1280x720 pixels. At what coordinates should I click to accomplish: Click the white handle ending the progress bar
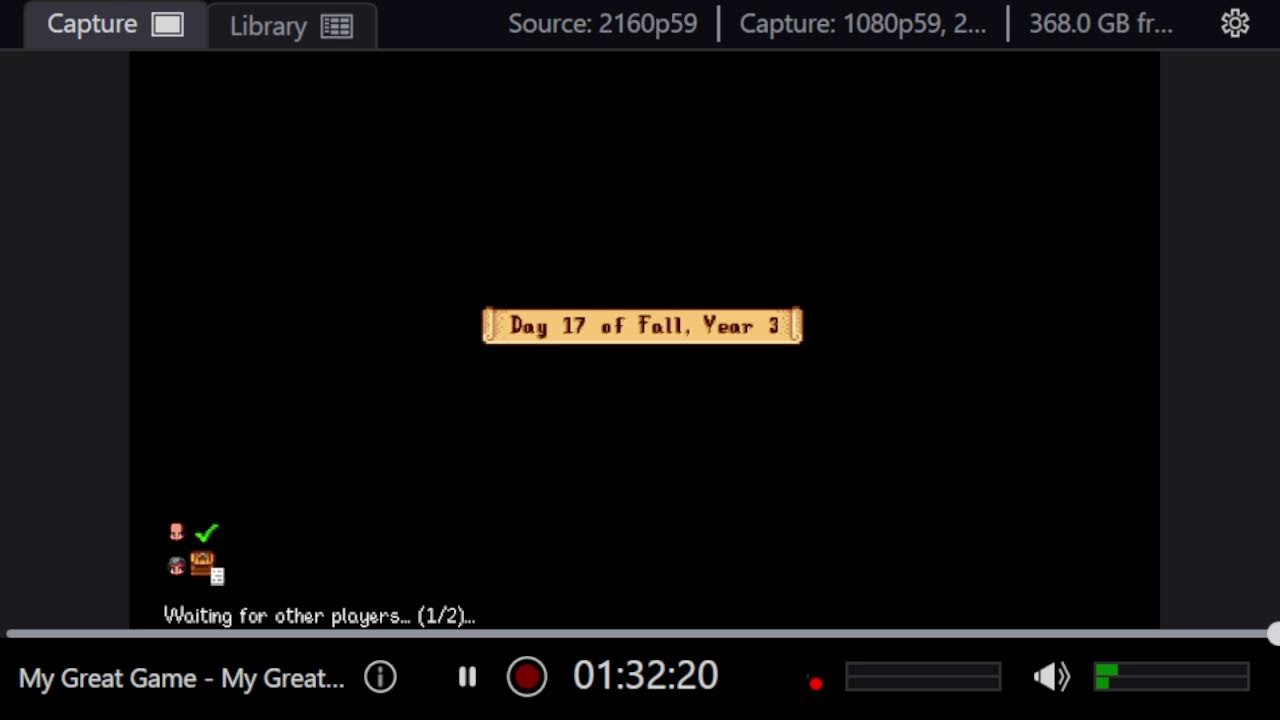click(1273, 634)
